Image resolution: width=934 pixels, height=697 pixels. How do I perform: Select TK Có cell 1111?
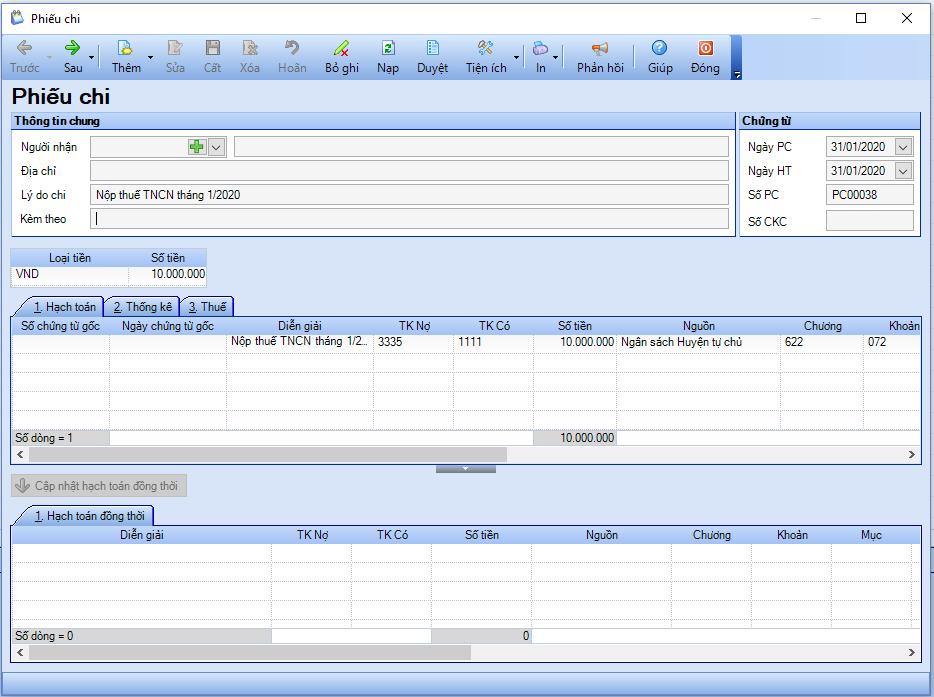click(x=493, y=342)
